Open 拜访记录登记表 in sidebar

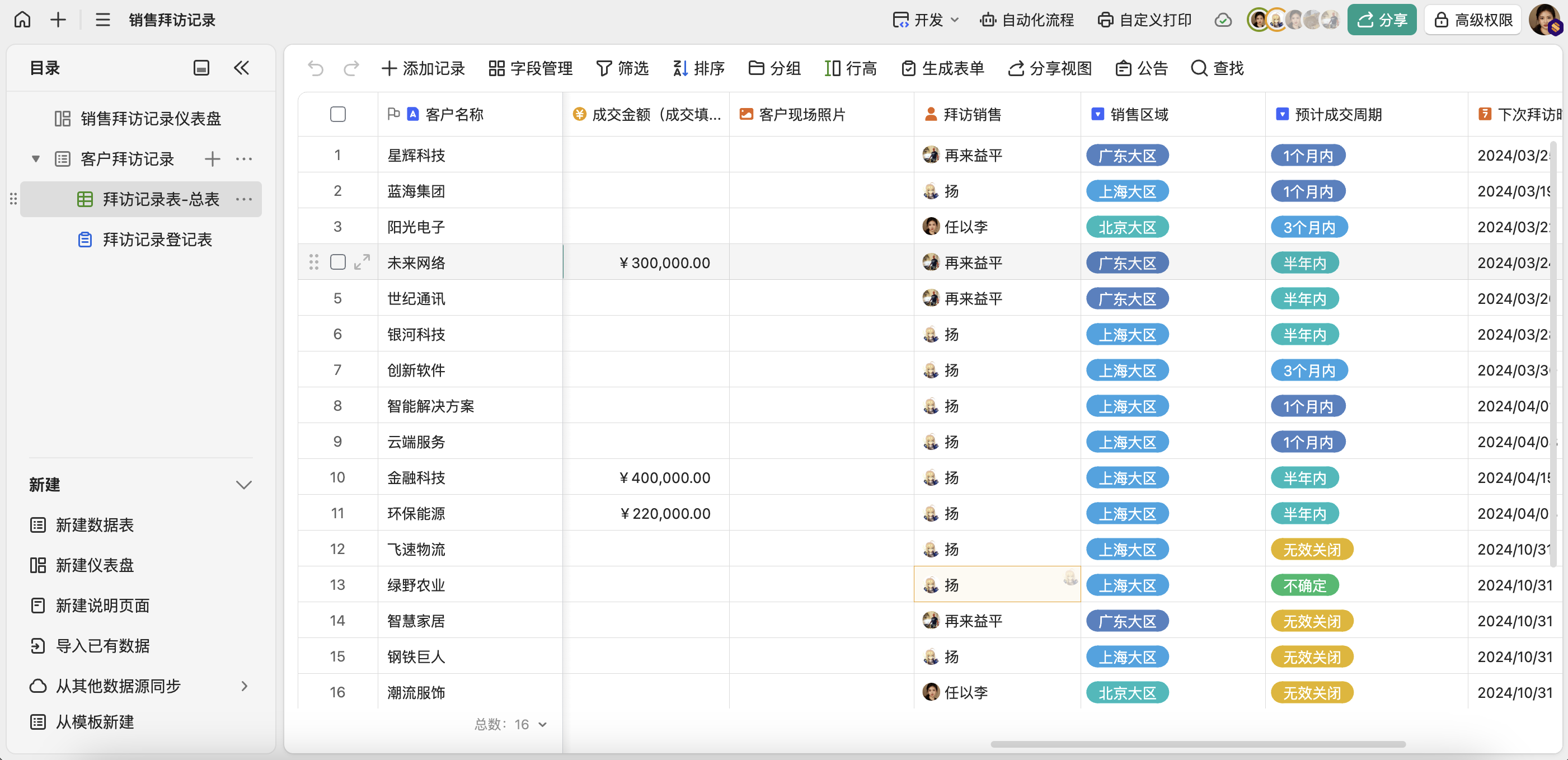(157, 240)
